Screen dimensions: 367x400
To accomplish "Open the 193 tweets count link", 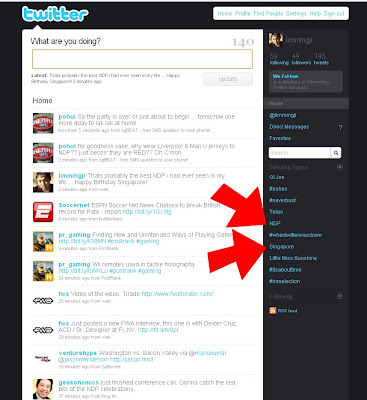I will pos(321,59).
